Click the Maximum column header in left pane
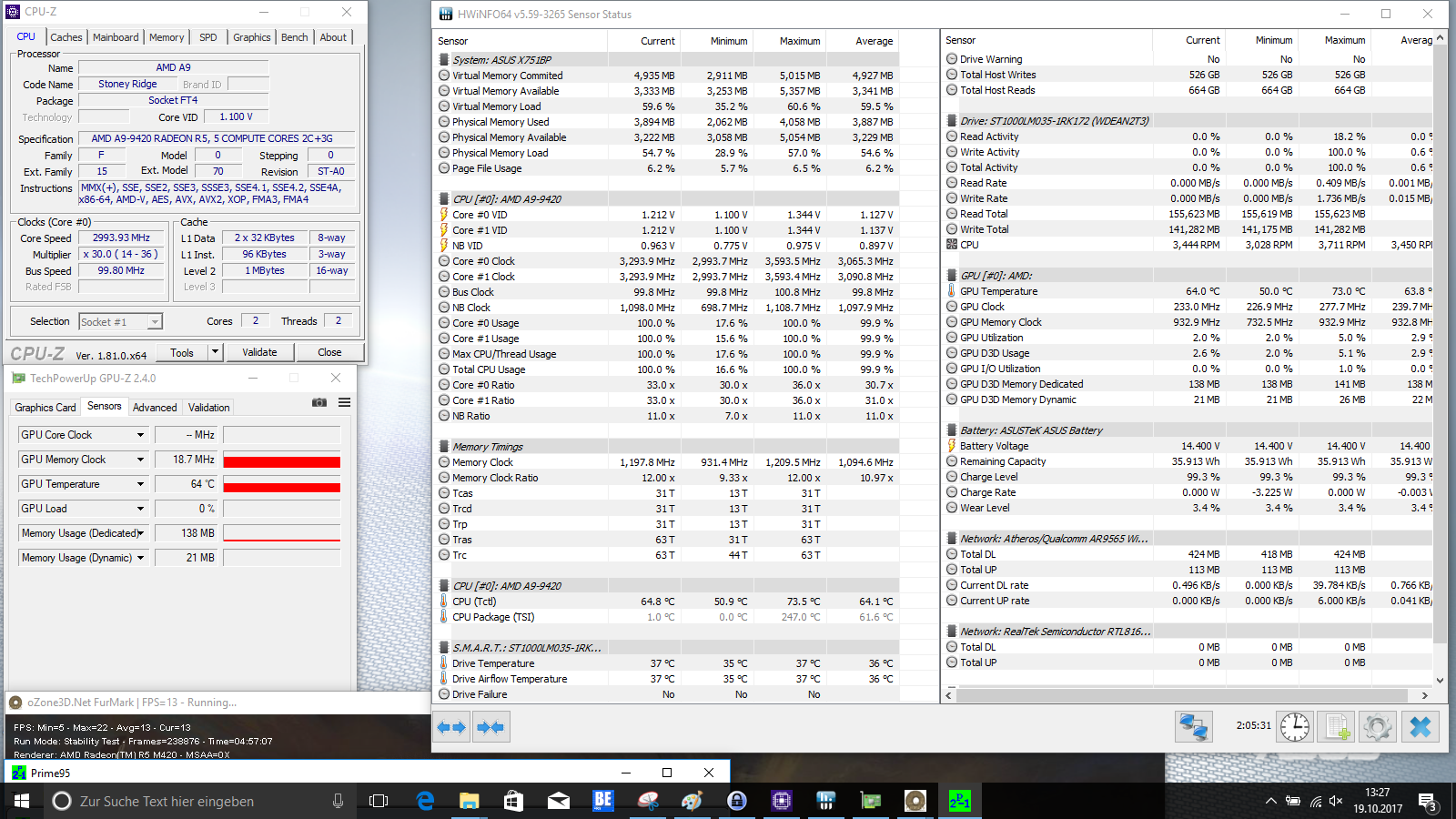The image size is (1456, 819). 790,41
